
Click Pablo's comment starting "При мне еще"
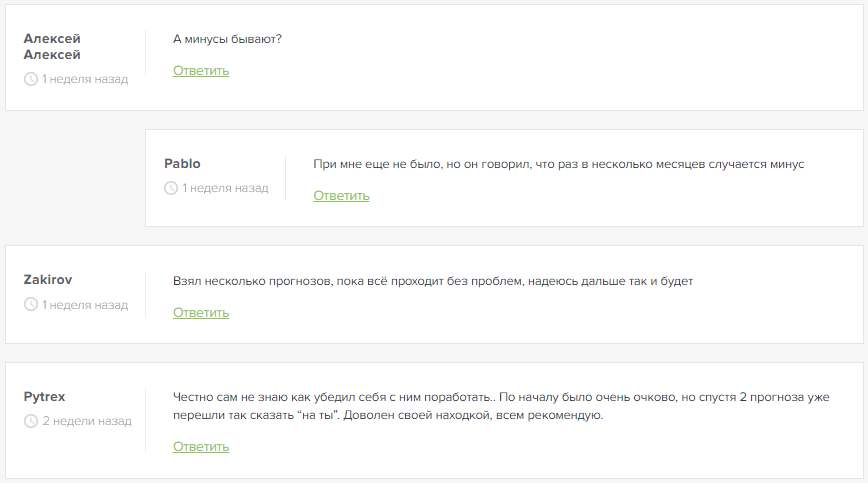click(559, 164)
